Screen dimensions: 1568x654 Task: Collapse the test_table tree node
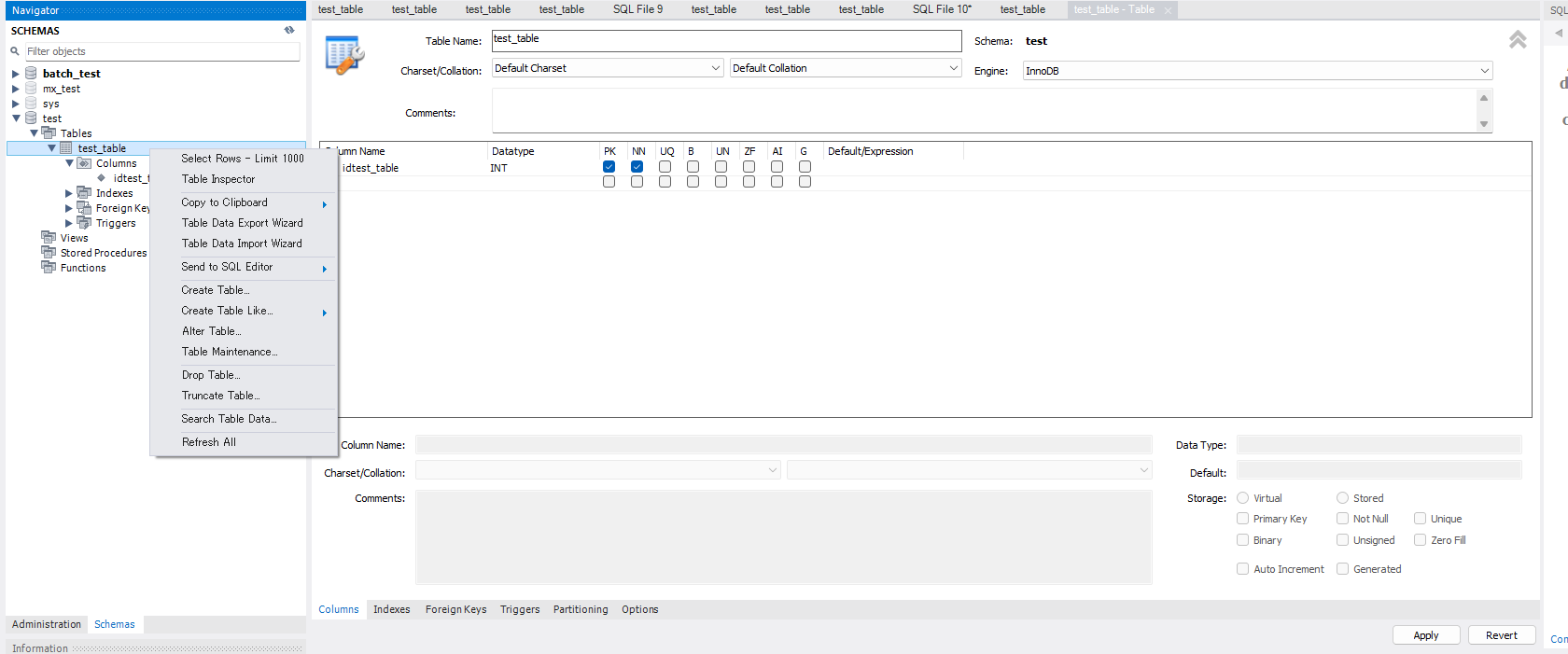[x=51, y=148]
